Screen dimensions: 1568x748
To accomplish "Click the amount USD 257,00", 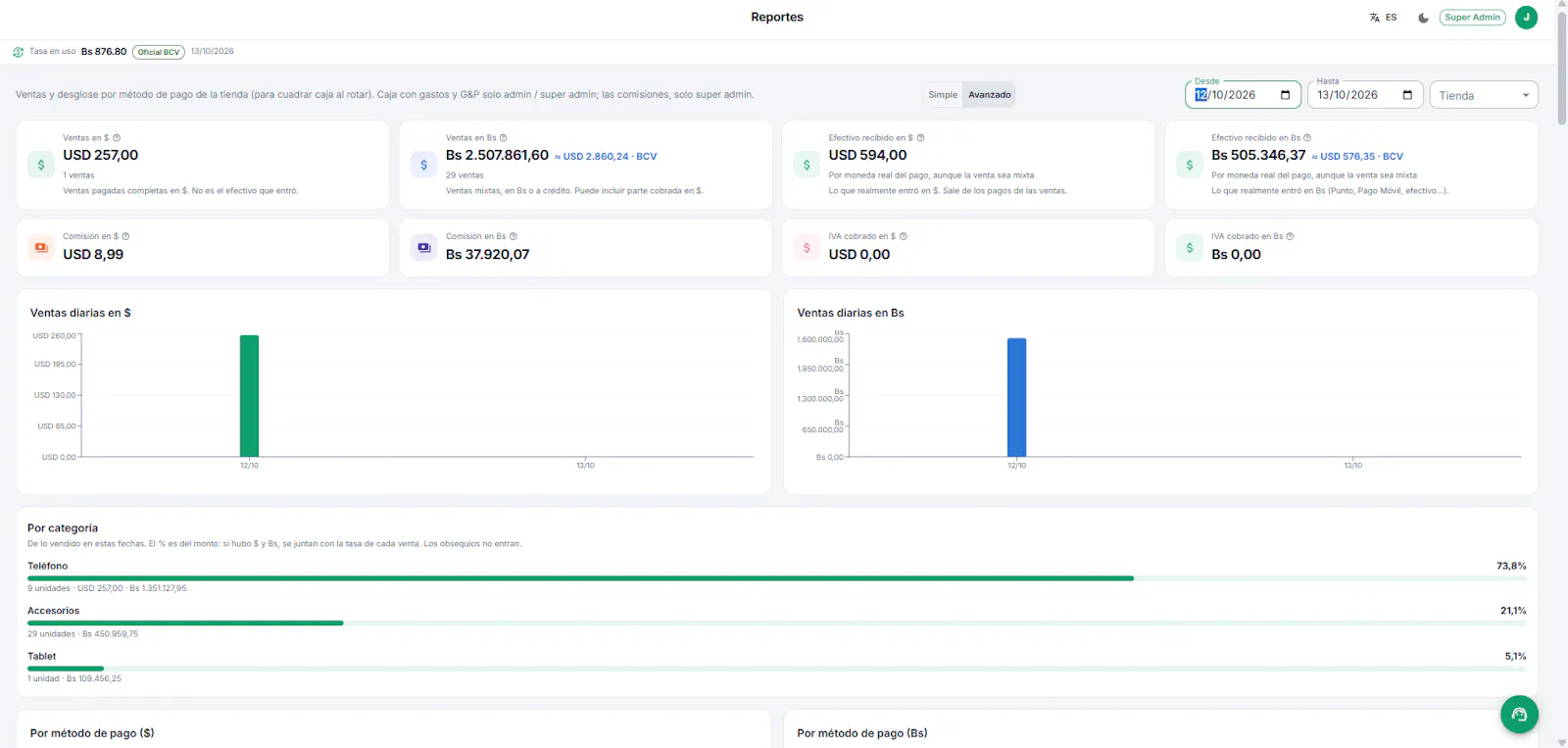I will pos(101,155).
